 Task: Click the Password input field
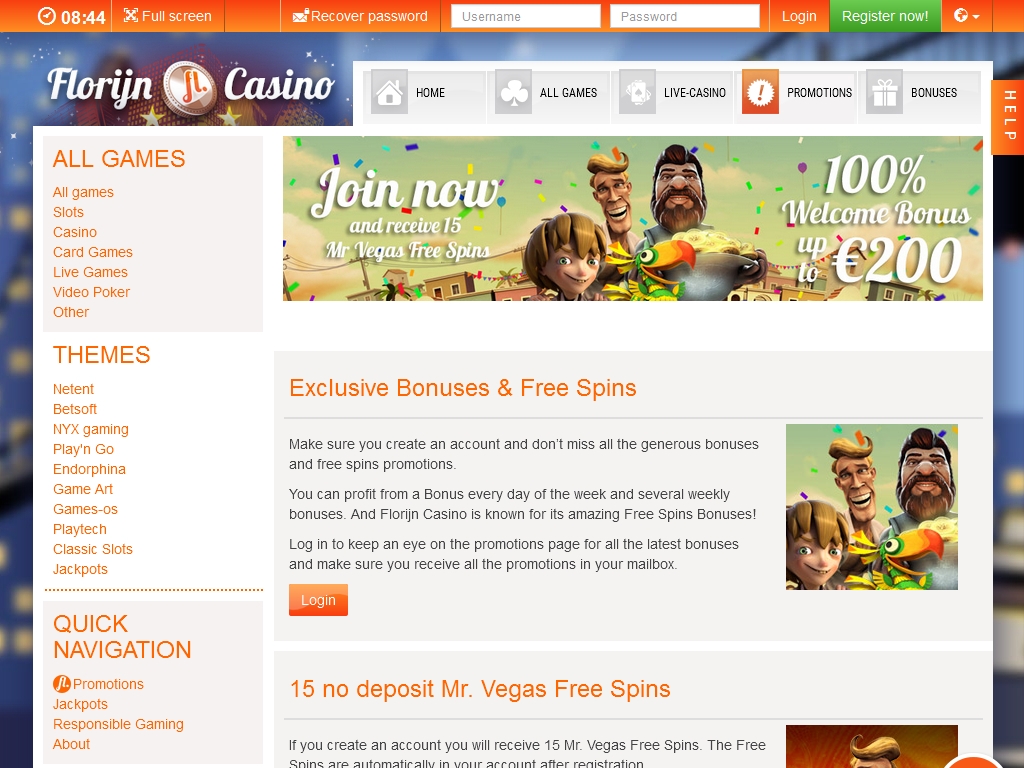pyautogui.click(x=684, y=16)
